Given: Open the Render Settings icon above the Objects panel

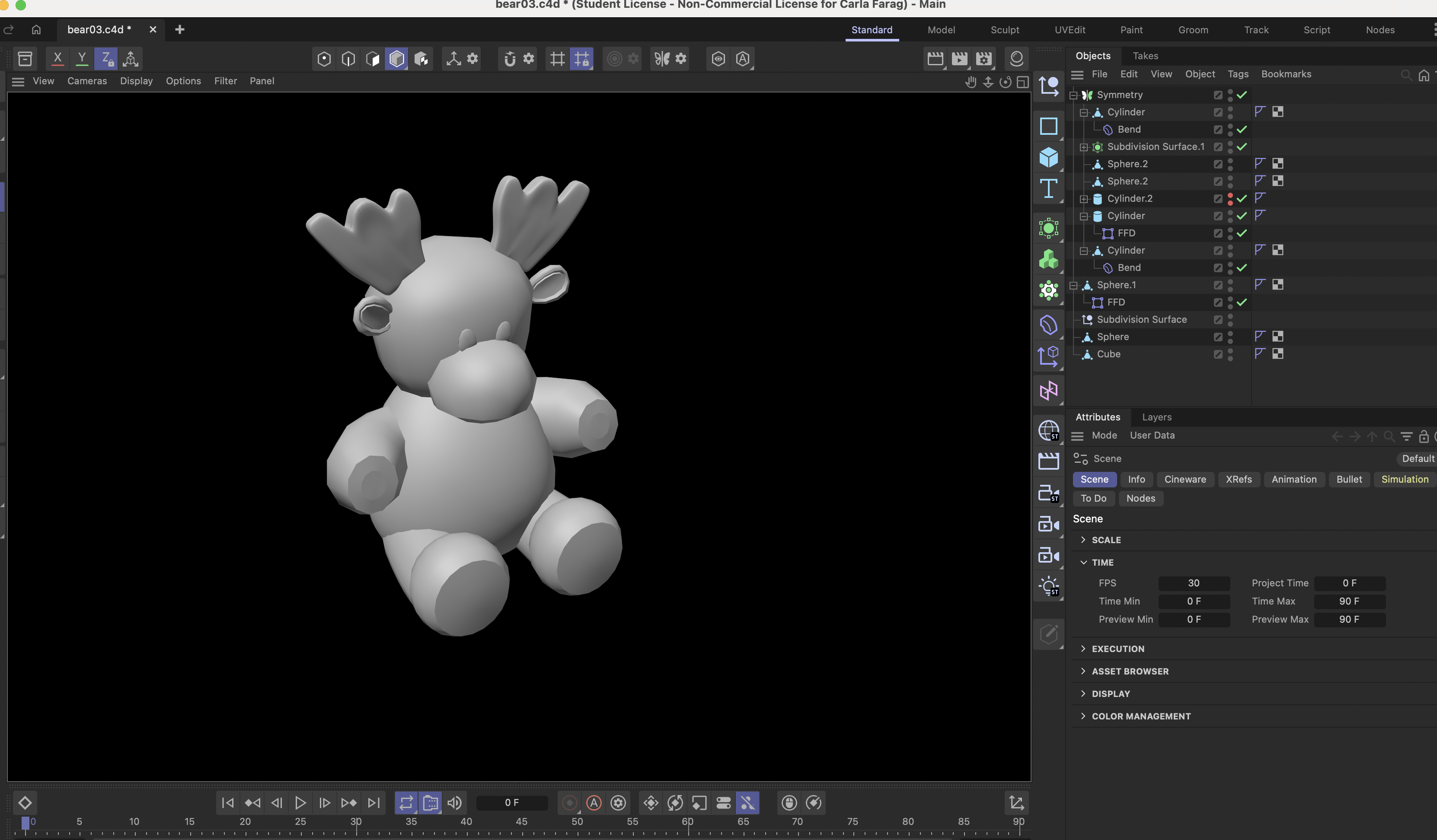Looking at the screenshot, I should click(x=984, y=59).
